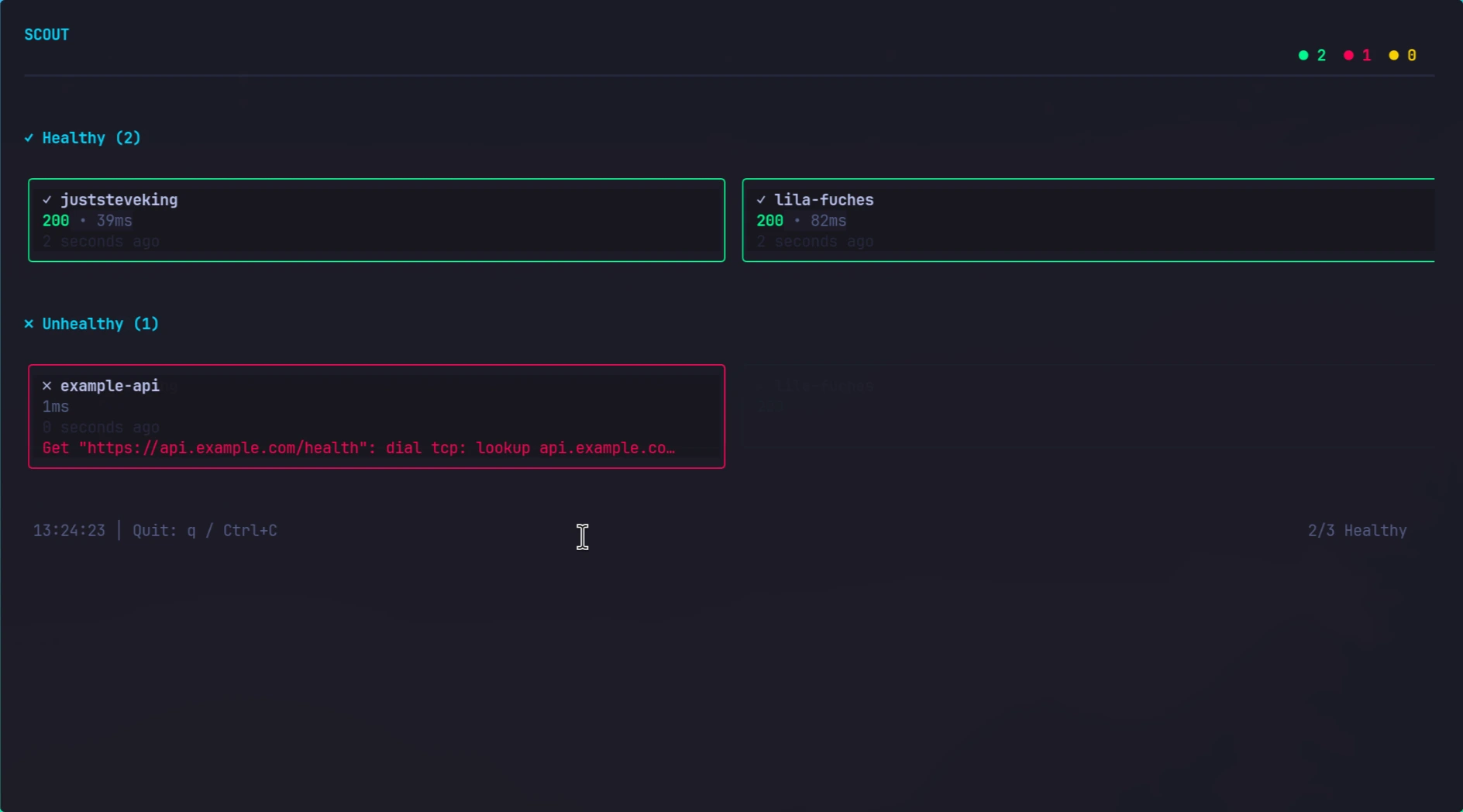Click the green healthy count dot
This screenshot has height=812, width=1463.
(x=1303, y=55)
